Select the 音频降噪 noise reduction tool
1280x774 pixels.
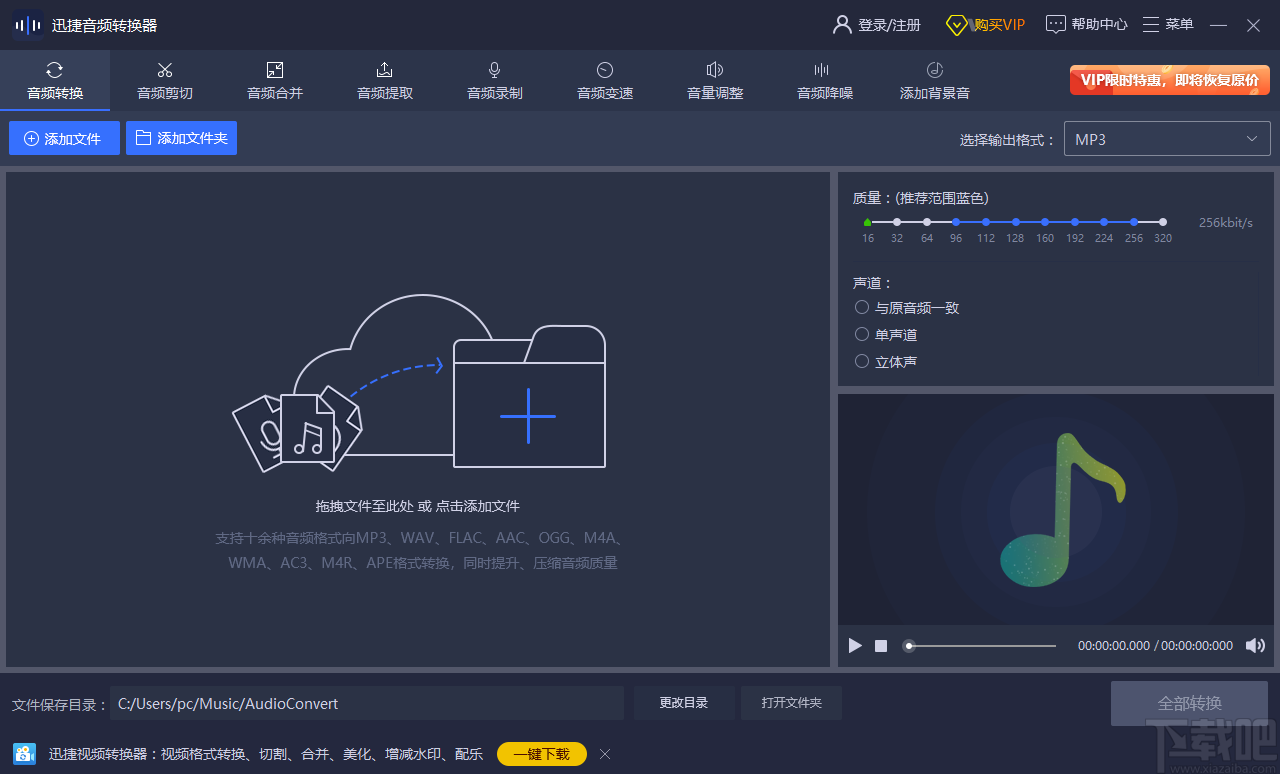click(824, 80)
